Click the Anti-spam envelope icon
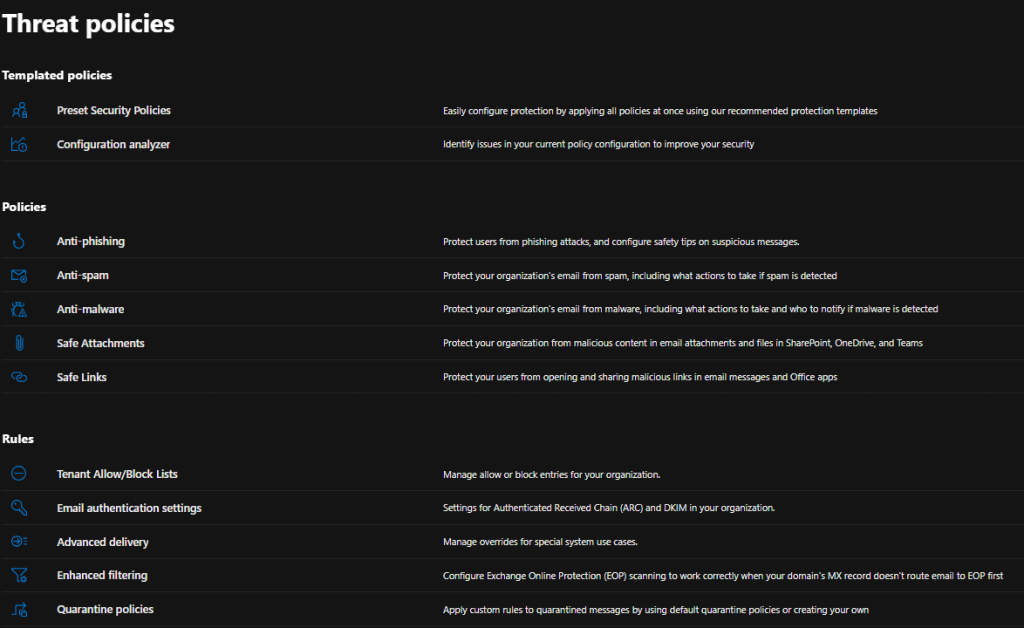 click(x=19, y=275)
